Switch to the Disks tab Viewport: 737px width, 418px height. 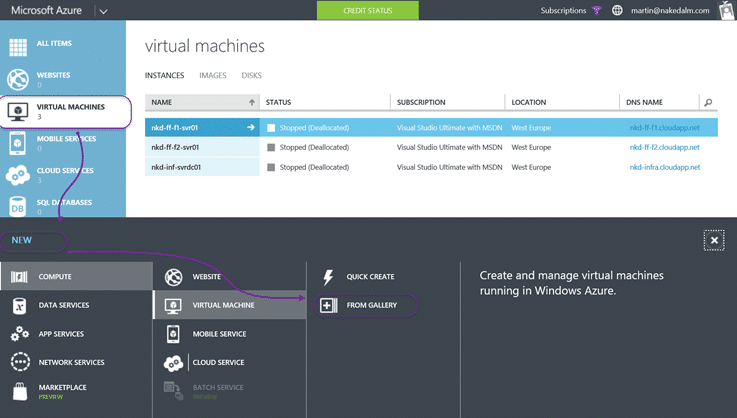tap(251, 75)
